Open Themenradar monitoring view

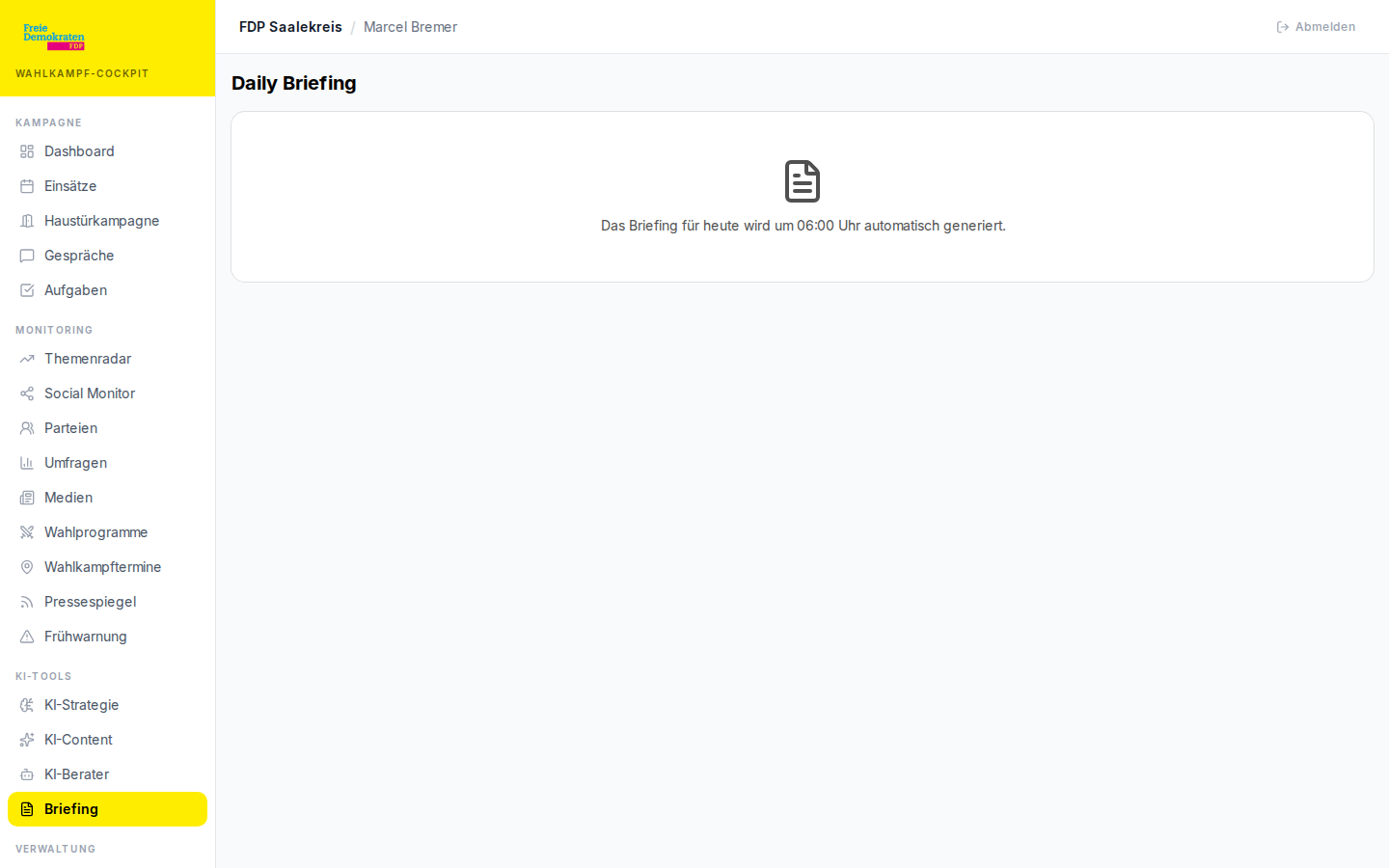pyautogui.click(x=107, y=359)
